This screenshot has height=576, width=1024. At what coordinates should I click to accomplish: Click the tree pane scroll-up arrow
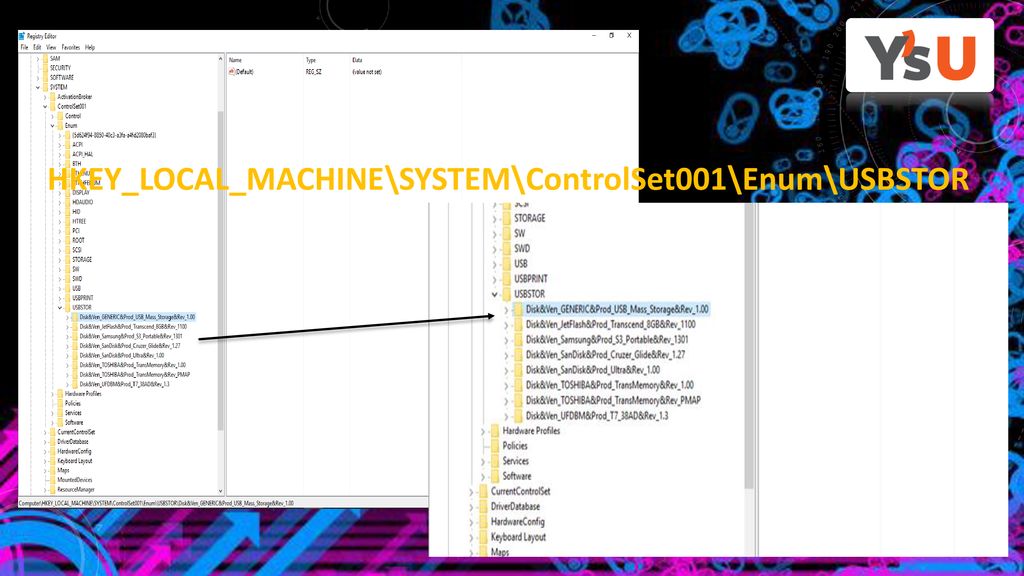[x=220, y=59]
